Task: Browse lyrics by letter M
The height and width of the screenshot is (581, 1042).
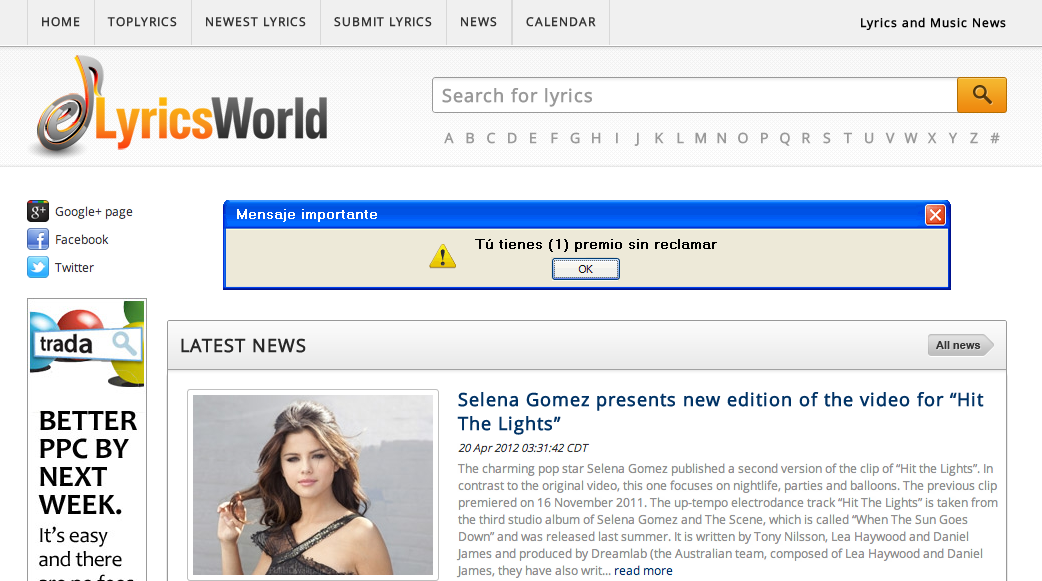Action: 700,138
